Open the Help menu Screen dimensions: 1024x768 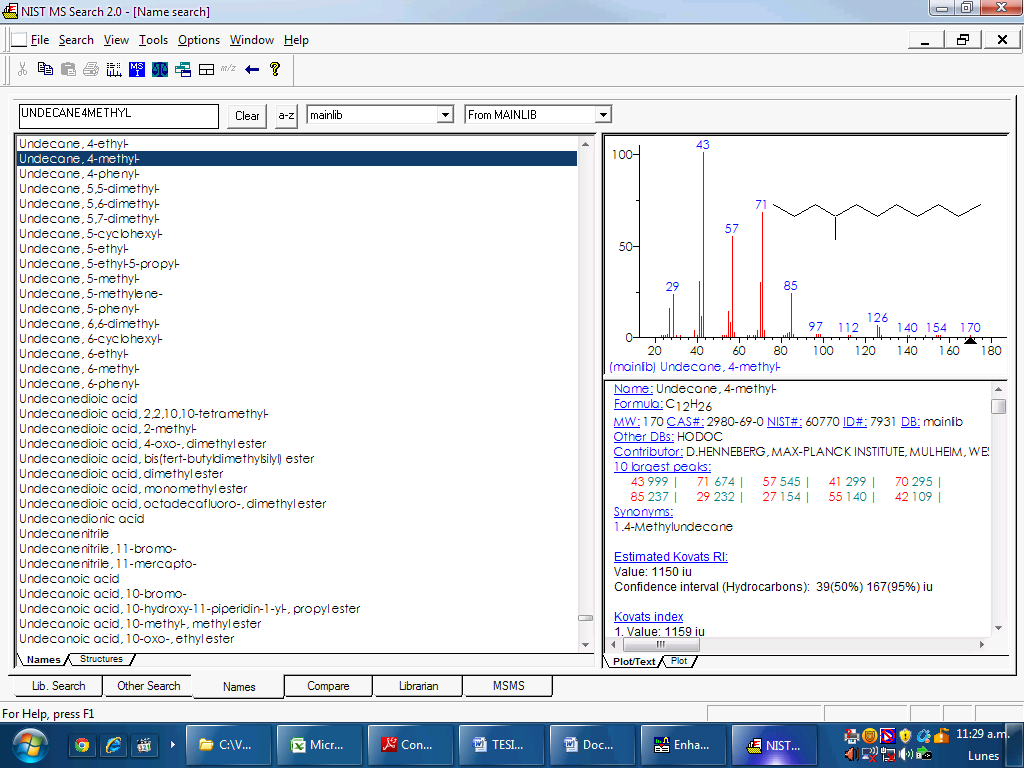pyautogui.click(x=296, y=40)
